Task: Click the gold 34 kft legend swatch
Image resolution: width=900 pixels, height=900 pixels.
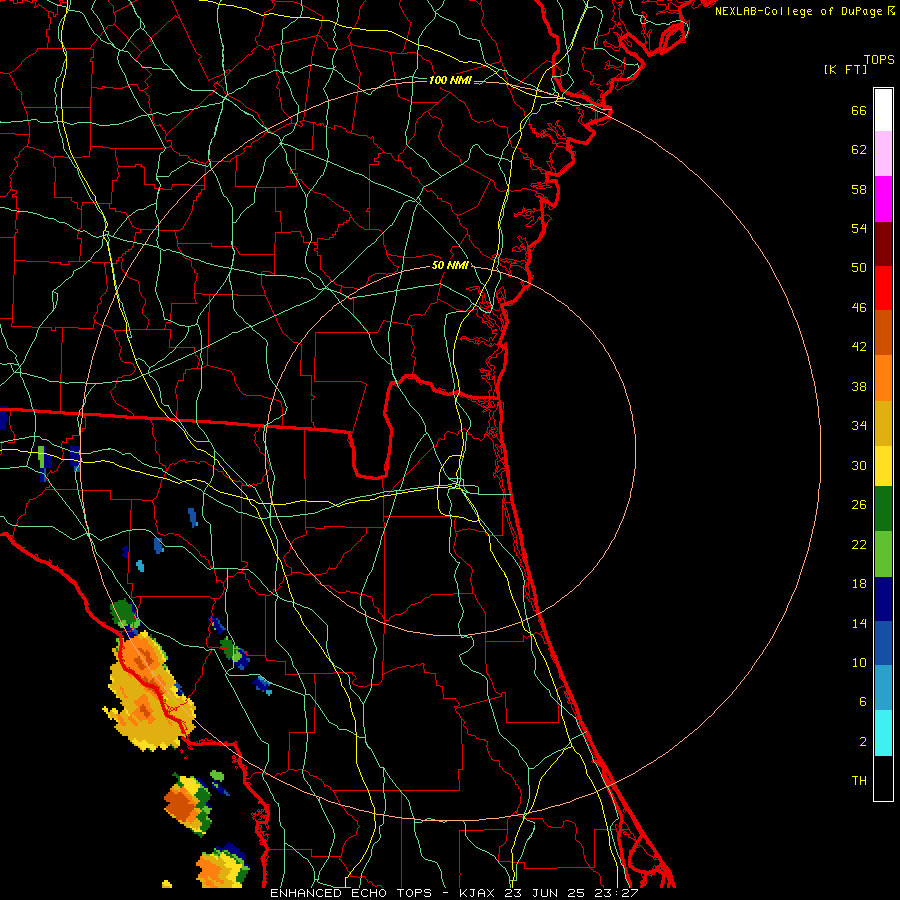Action: (x=883, y=423)
